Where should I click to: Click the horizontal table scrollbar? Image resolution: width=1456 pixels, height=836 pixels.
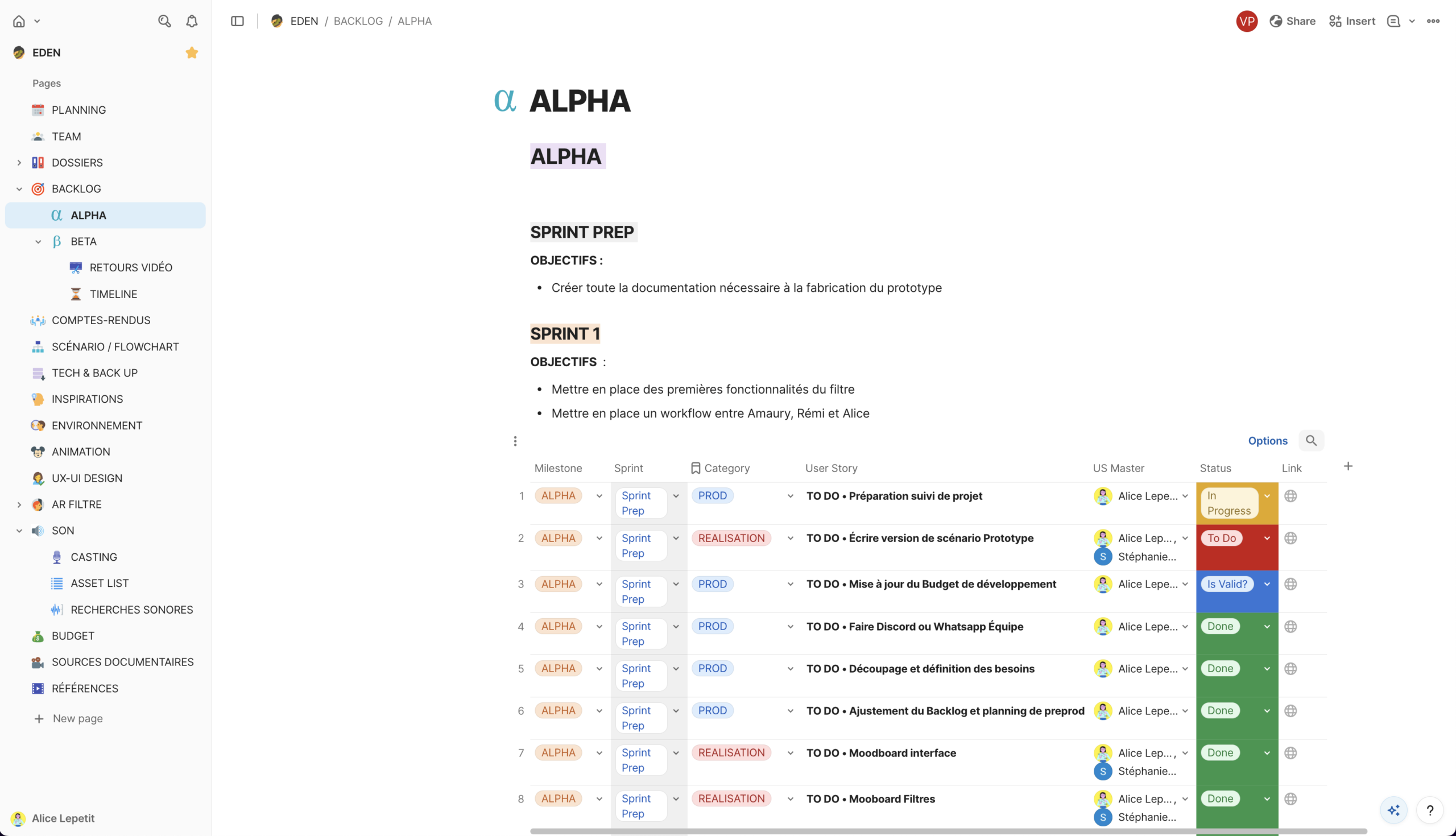click(948, 831)
